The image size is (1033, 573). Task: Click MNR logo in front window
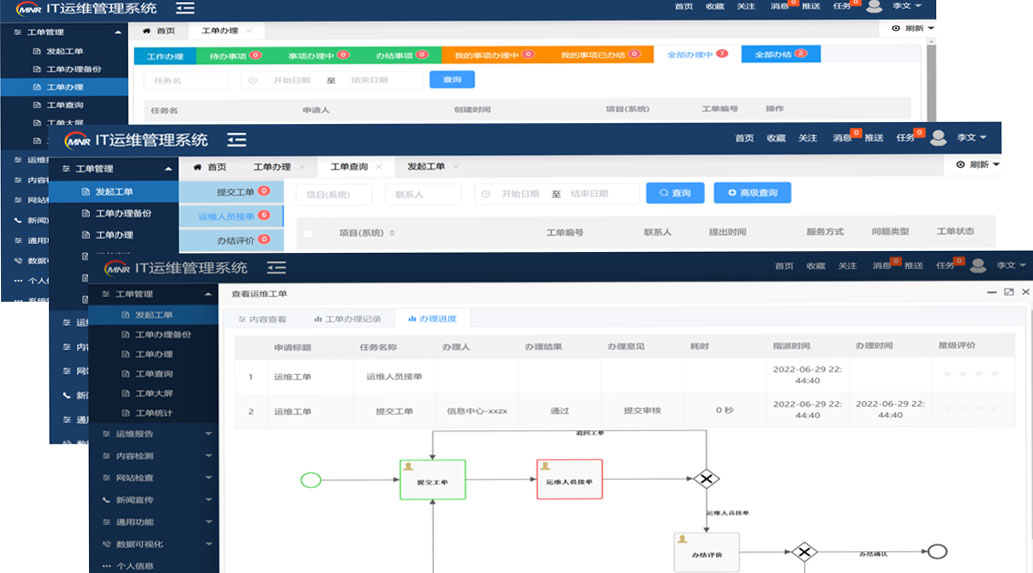pyautogui.click(x=118, y=268)
